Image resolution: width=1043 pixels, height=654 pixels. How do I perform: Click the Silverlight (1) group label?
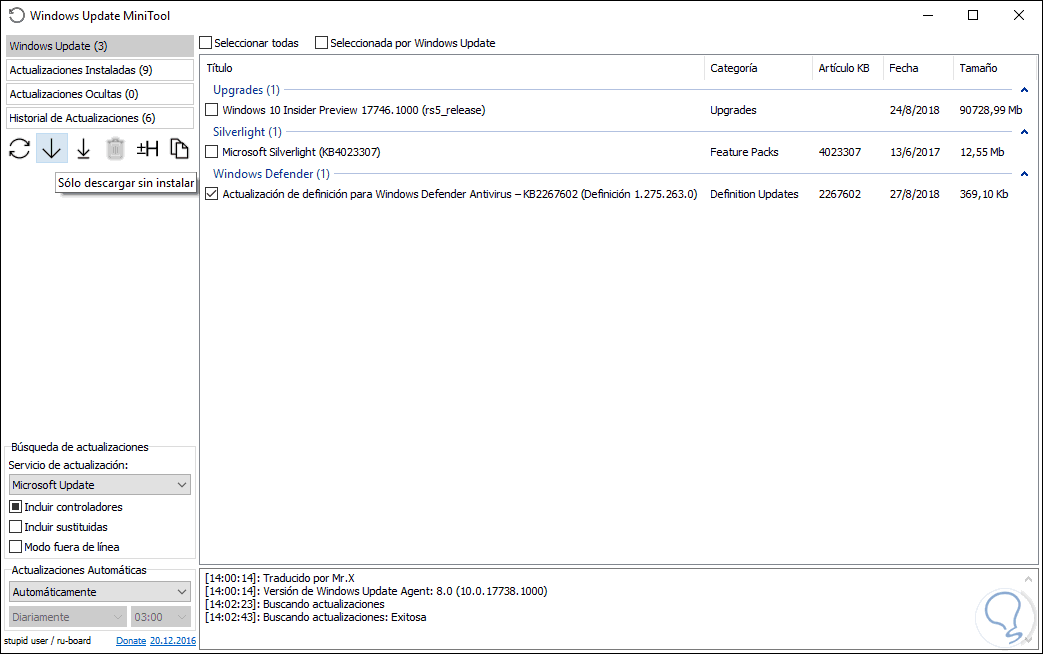[x=247, y=132]
